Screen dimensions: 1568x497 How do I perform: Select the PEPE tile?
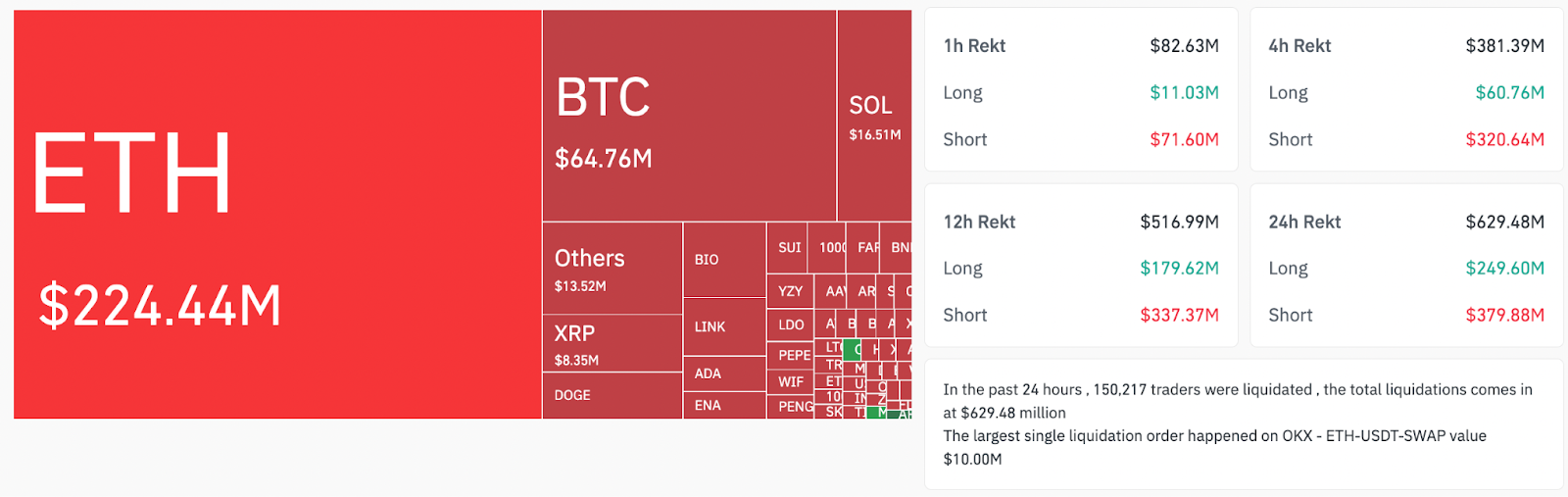pyautogui.click(x=790, y=354)
